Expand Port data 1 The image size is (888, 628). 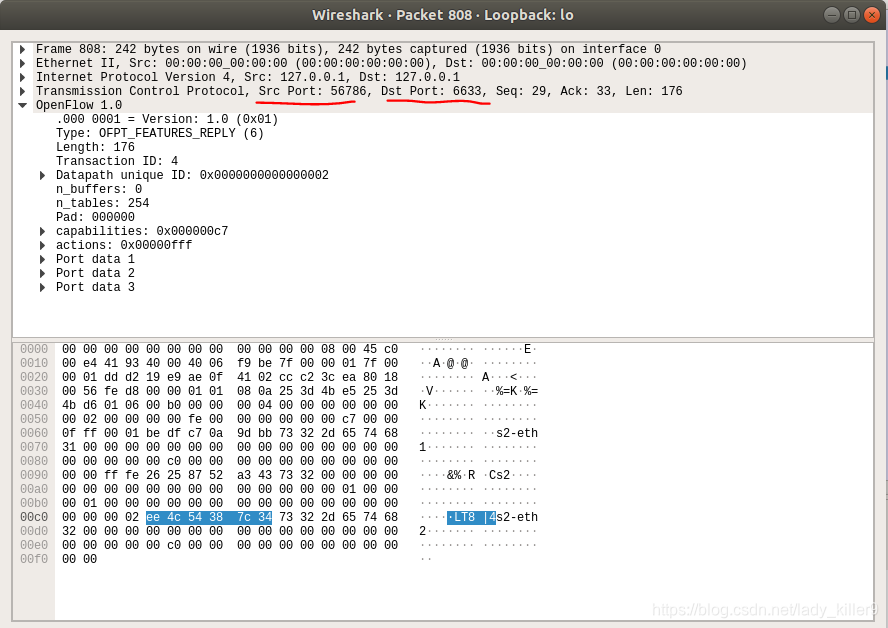(x=42, y=259)
